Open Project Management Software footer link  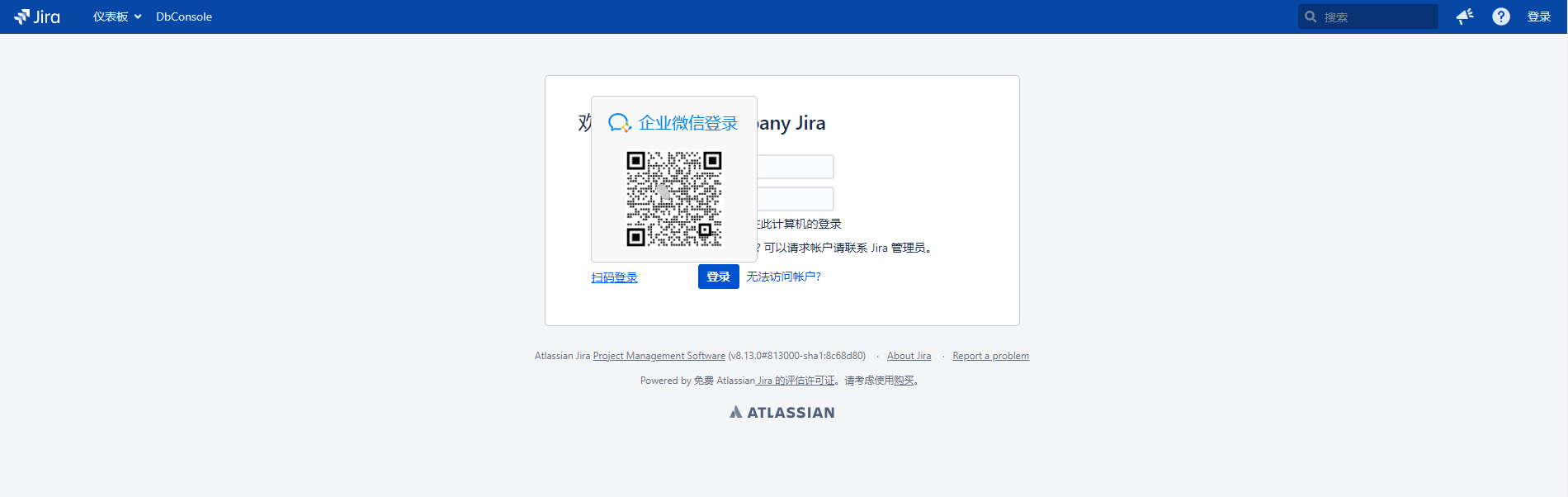tap(659, 356)
